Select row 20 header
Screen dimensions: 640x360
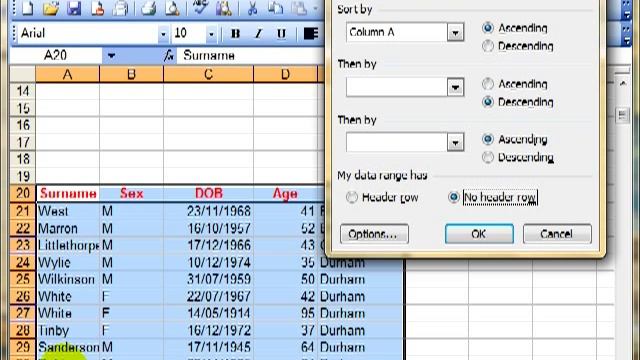coord(23,193)
